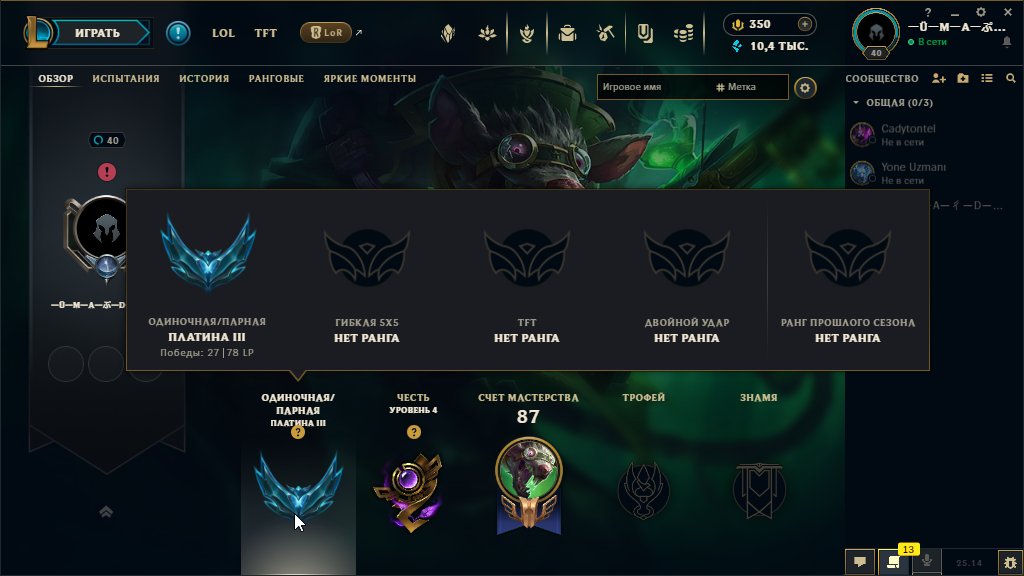The height and width of the screenshot is (576, 1024).
Task: Open profile search settings gear
Action: pos(805,88)
